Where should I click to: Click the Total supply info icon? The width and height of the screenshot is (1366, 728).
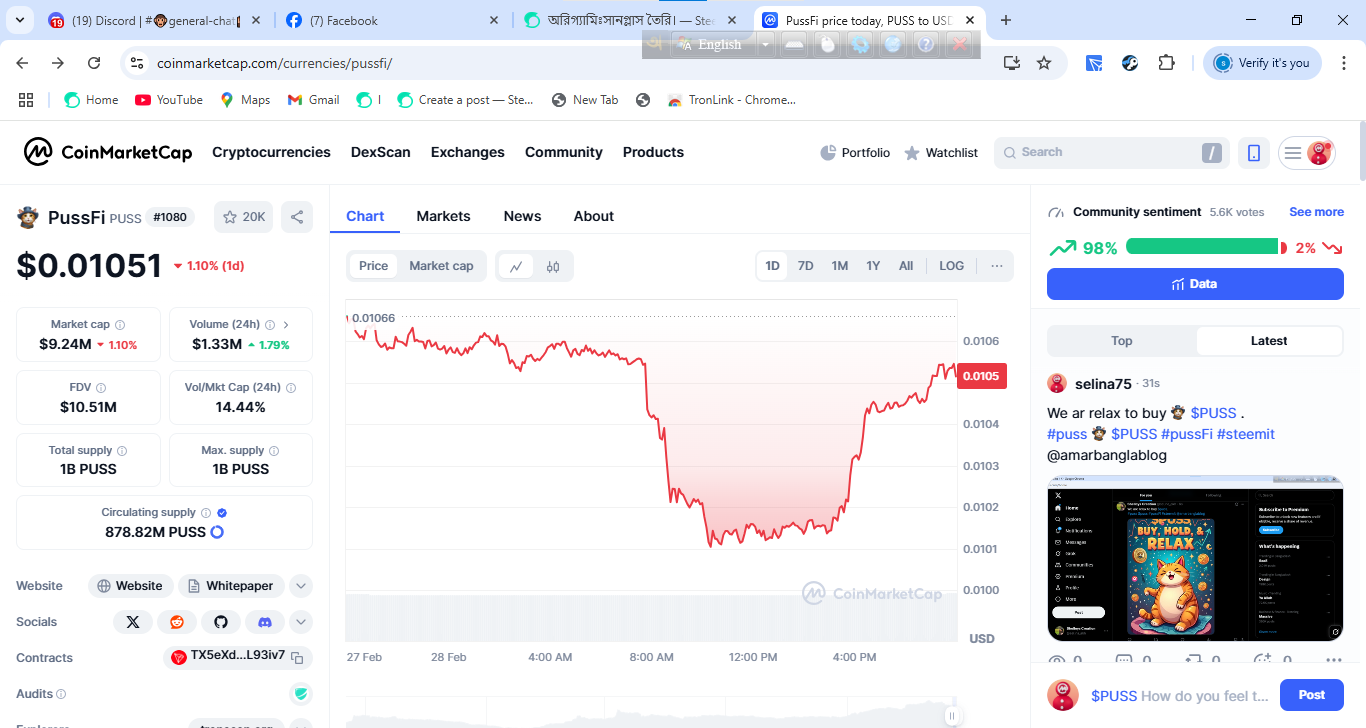click(x=122, y=451)
